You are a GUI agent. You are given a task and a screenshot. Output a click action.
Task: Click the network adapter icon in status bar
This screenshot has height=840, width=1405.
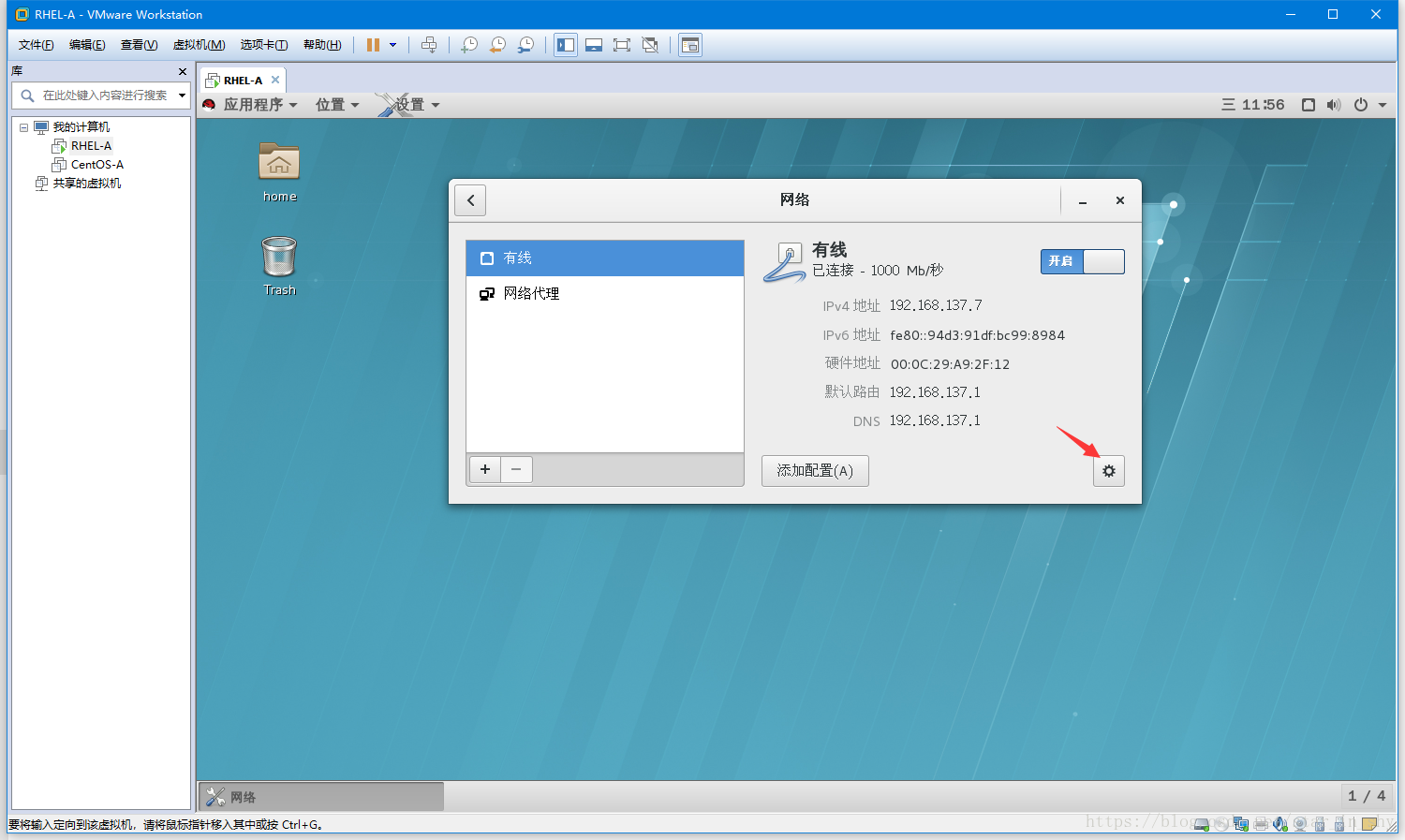point(1241,824)
